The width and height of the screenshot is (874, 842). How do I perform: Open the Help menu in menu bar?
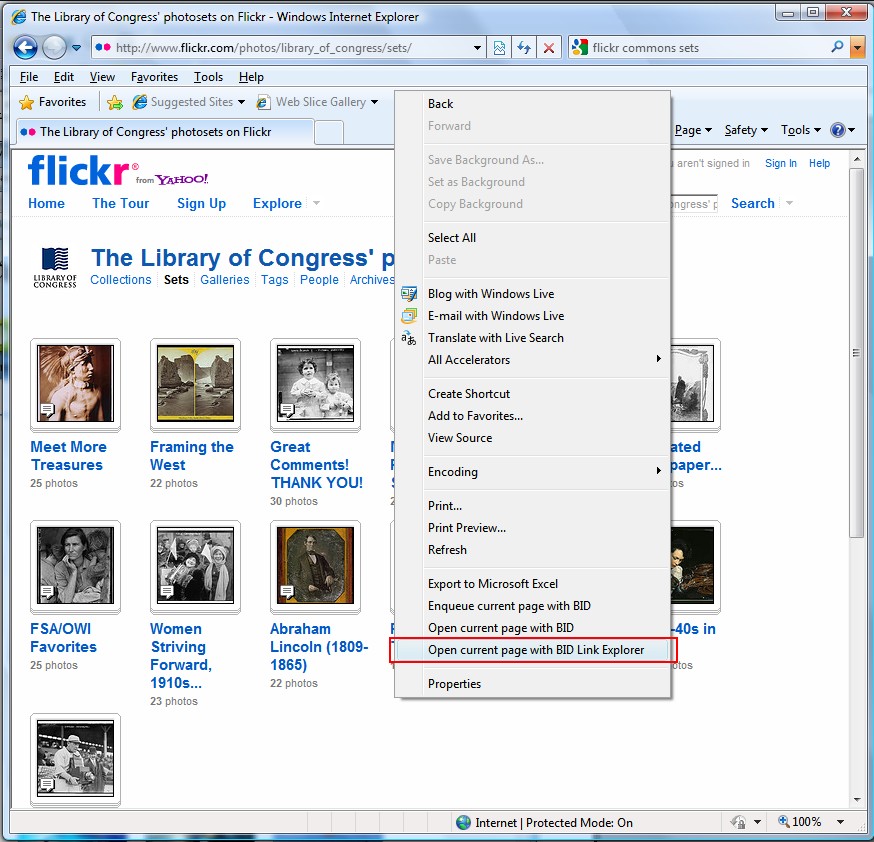[x=251, y=77]
